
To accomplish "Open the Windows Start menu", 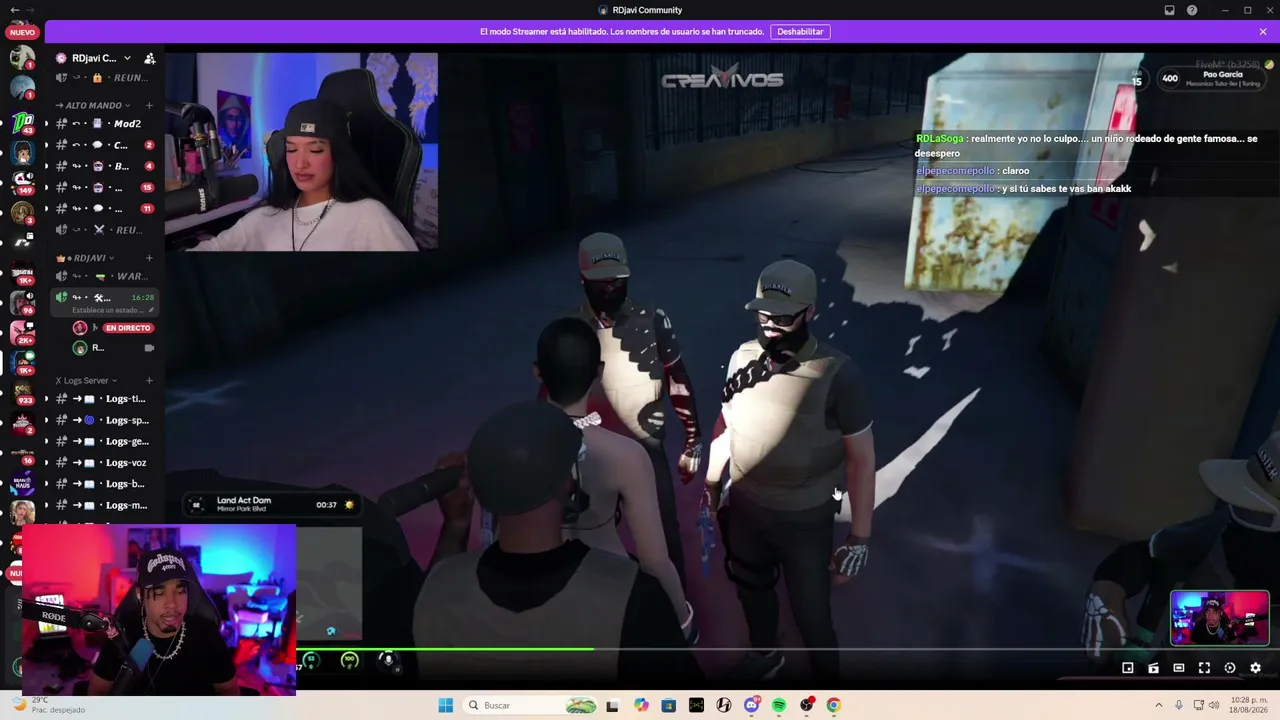I will point(446,705).
